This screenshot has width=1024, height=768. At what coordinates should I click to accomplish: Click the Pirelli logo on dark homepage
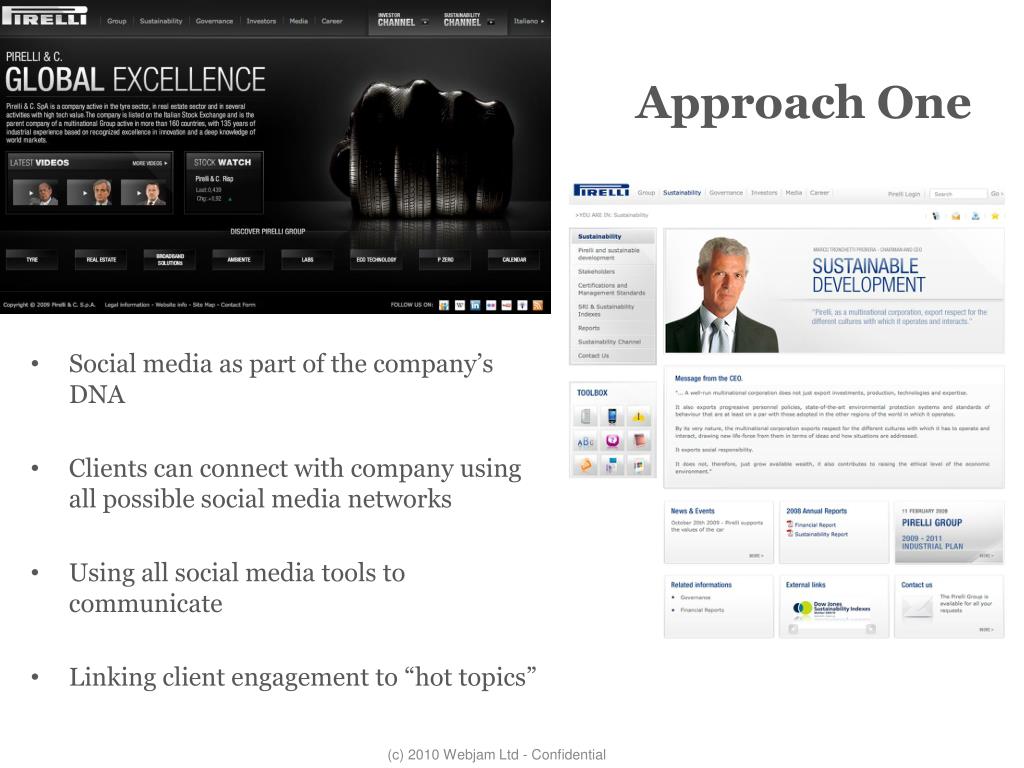click(44, 16)
